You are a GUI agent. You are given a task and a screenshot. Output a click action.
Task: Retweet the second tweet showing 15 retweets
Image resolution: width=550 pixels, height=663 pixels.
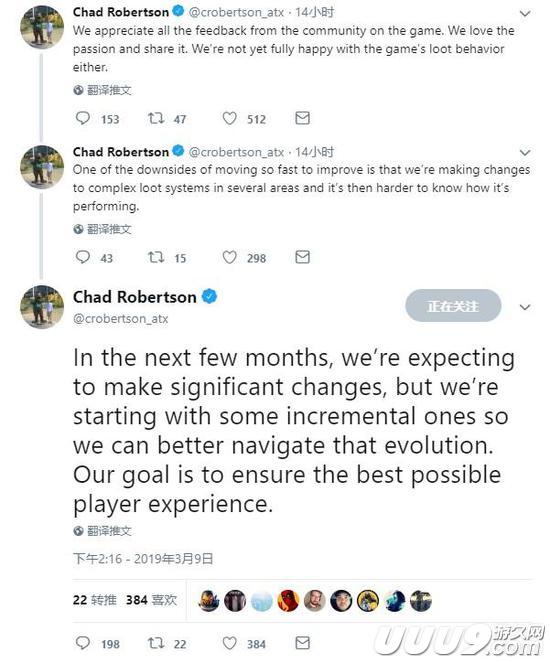(156, 257)
